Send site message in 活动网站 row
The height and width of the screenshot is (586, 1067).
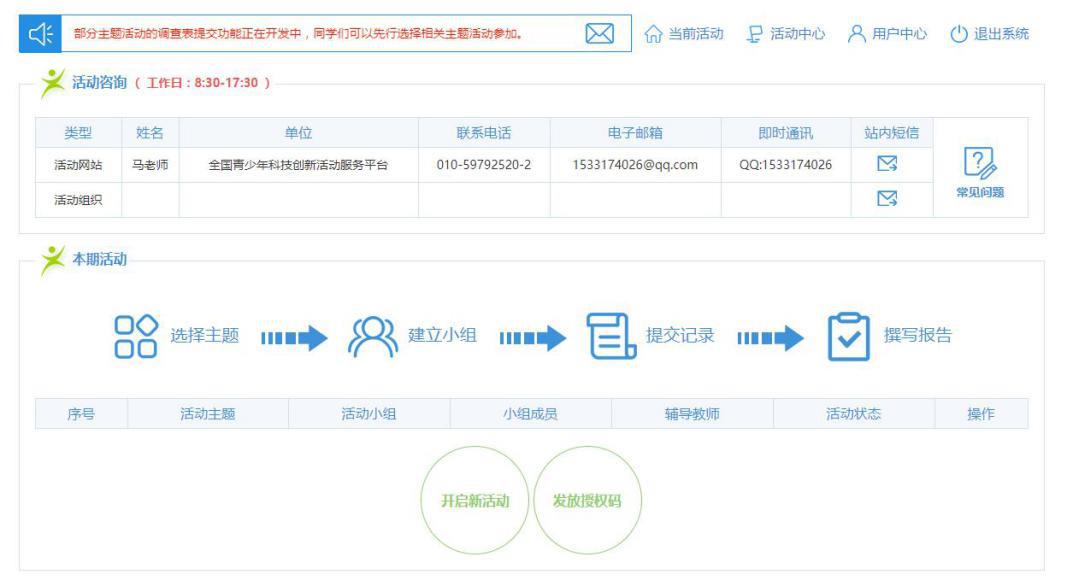887,163
